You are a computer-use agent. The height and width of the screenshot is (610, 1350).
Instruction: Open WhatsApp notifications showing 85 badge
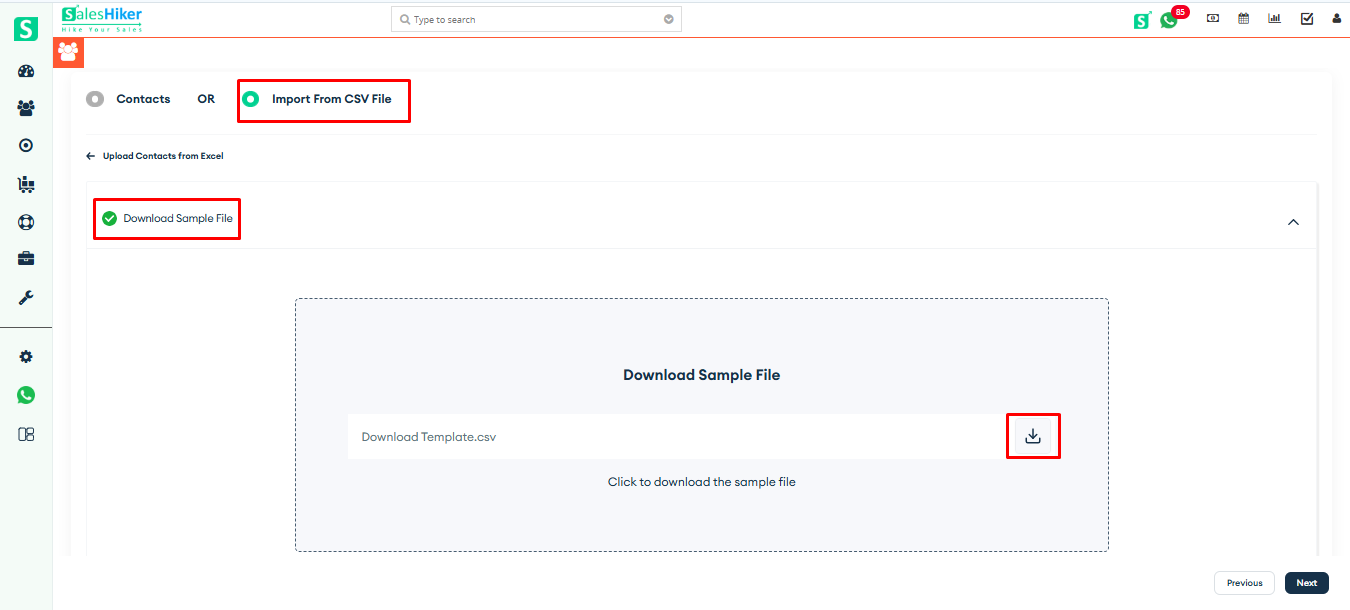(1169, 19)
